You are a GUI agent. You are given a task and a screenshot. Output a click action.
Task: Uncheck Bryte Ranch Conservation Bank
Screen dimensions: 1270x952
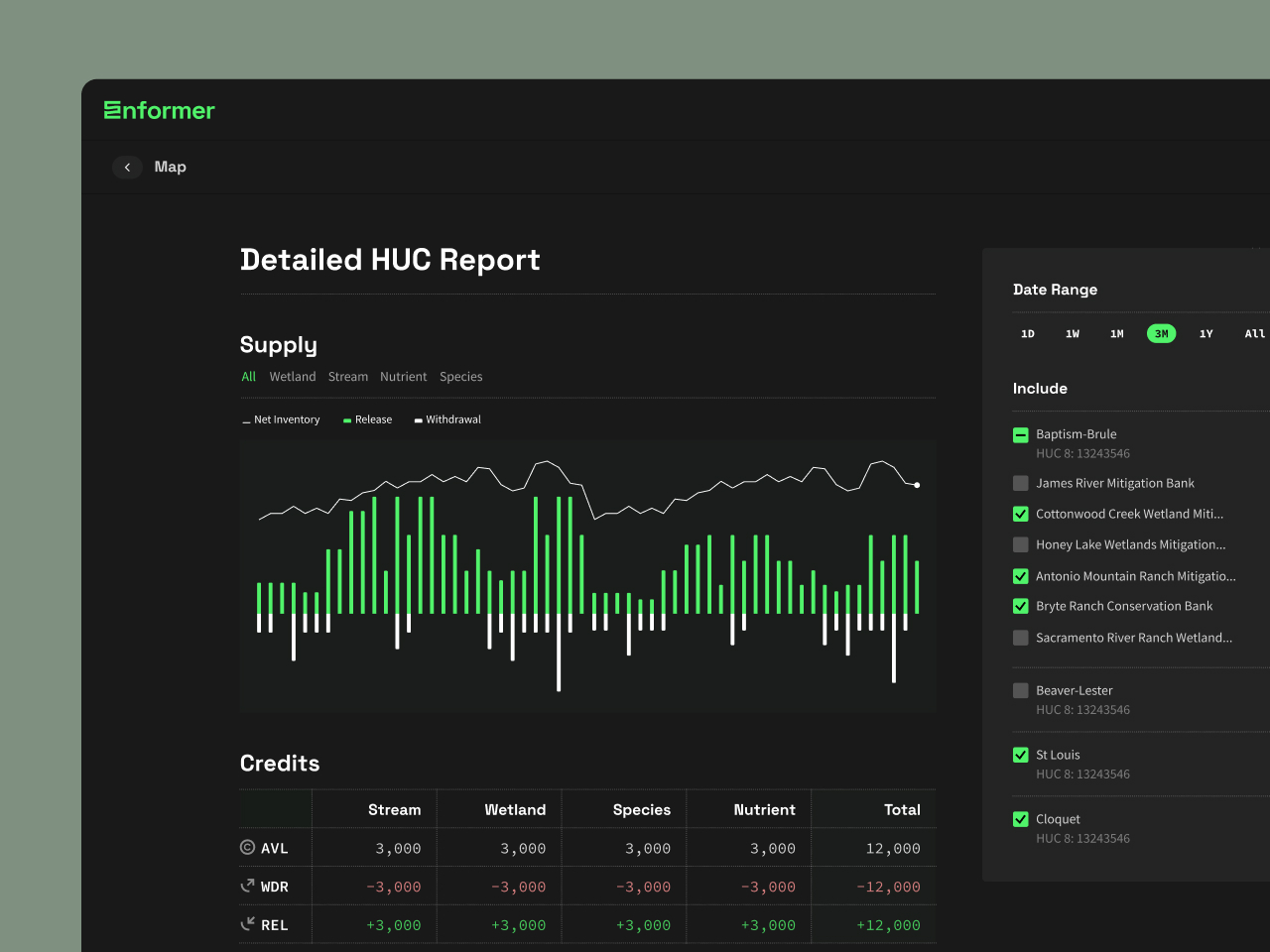point(1021,606)
